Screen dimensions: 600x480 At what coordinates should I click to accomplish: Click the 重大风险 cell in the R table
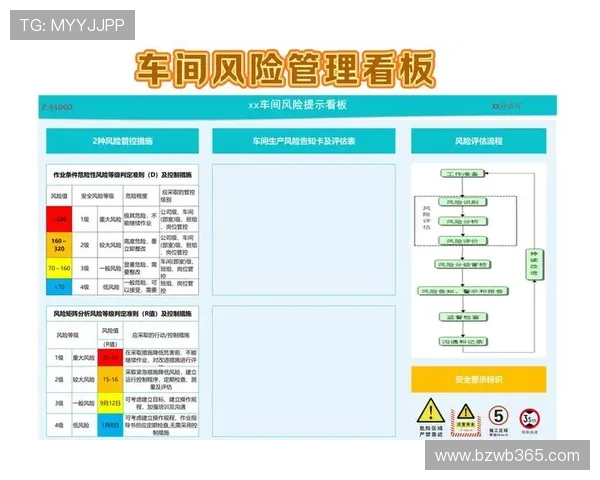[x=85, y=358]
